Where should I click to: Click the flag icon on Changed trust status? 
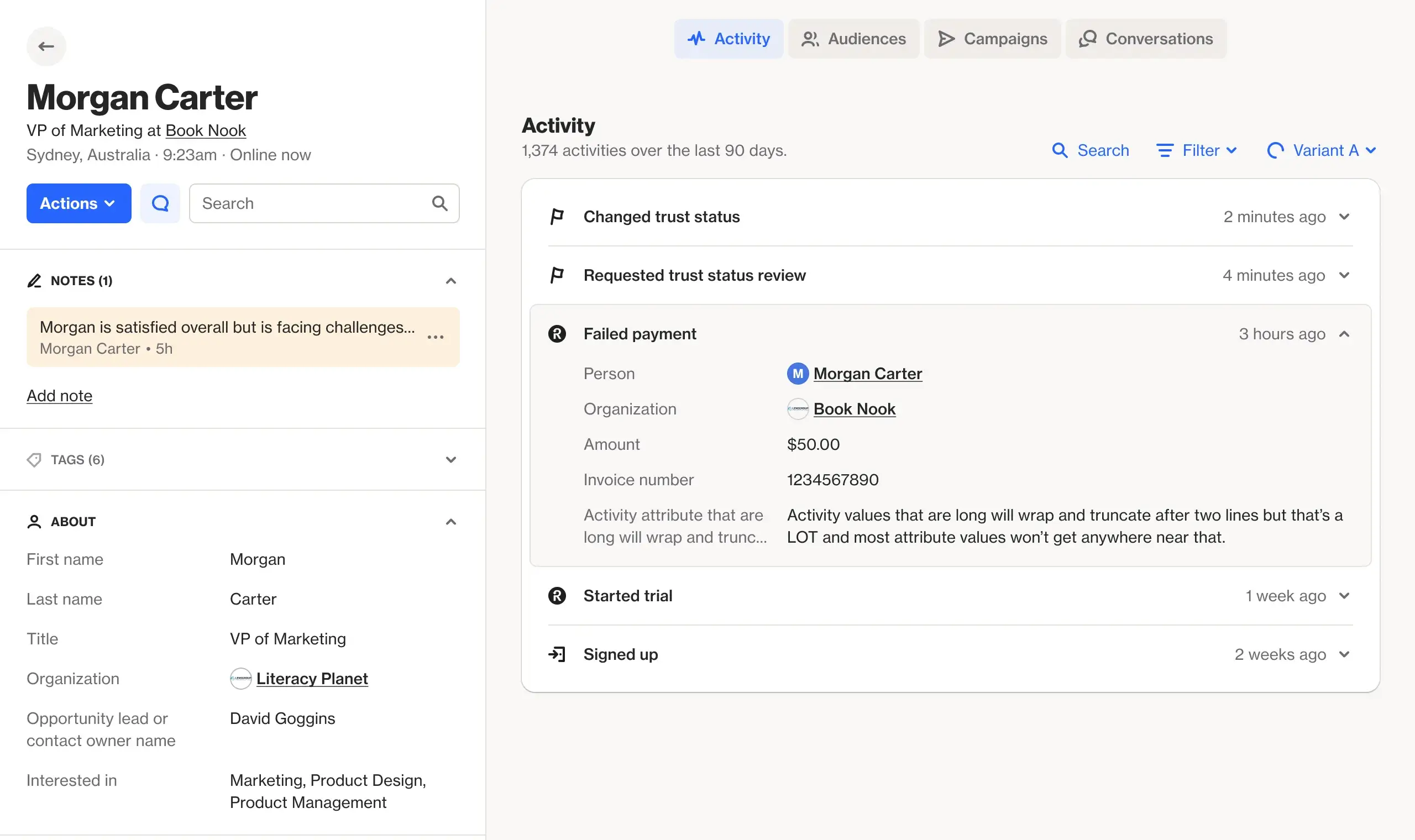tap(557, 217)
